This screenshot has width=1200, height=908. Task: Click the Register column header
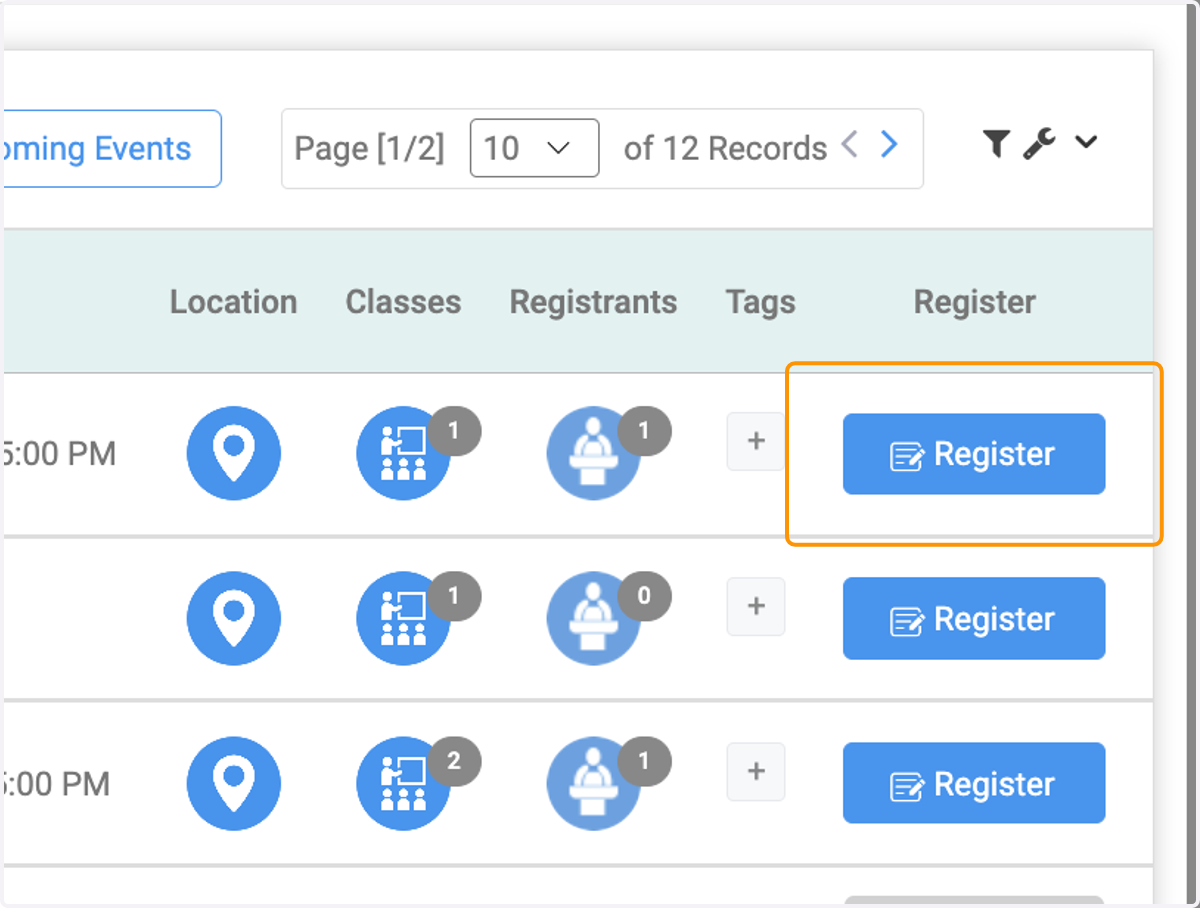pyautogui.click(x=975, y=303)
